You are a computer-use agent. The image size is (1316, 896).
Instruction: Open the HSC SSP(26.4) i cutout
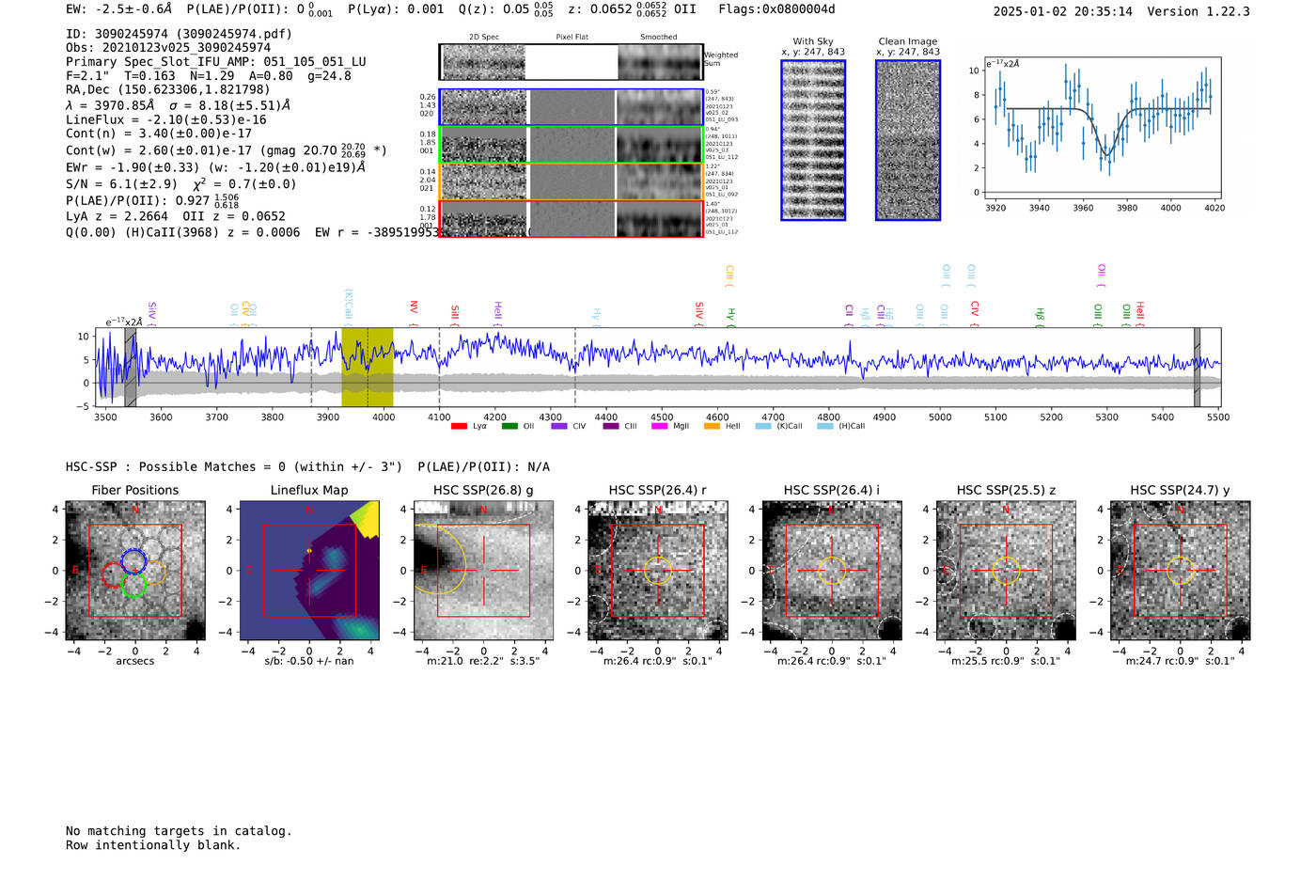tap(832, 571)
